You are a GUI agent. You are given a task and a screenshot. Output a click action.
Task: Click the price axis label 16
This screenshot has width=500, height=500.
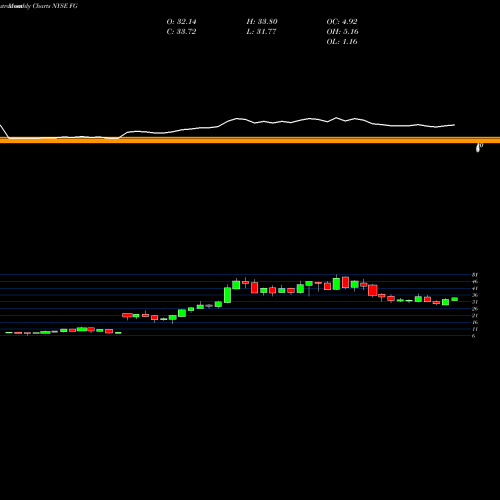click(475, 322)
